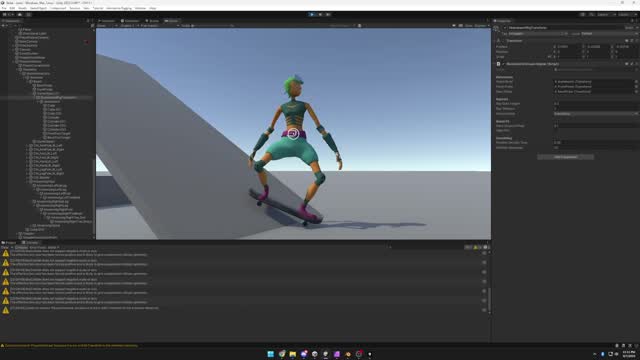640x360 pixels.
Task: Click the Play button in the toolbar
Action: click(x=312, y=14)
